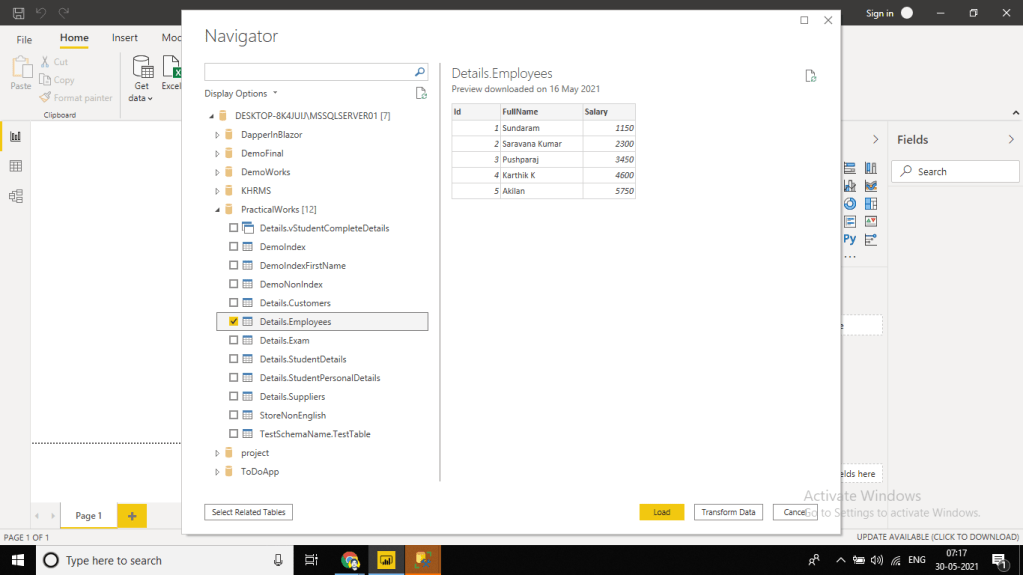Screen dimensions: 1023x575
Task: Switch to the Insert ribbon tab
Action: tap(125, 38)
